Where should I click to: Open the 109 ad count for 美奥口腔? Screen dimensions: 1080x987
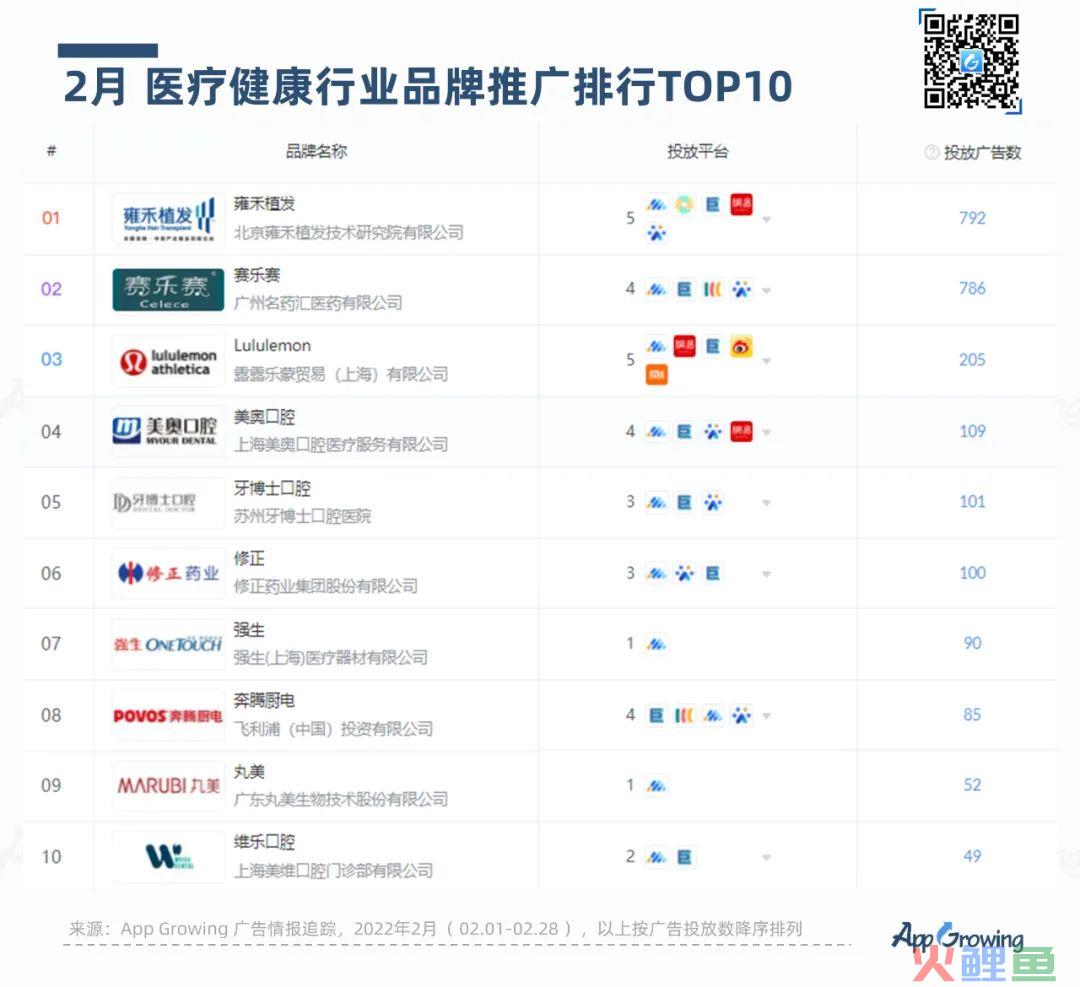point(972,431)
